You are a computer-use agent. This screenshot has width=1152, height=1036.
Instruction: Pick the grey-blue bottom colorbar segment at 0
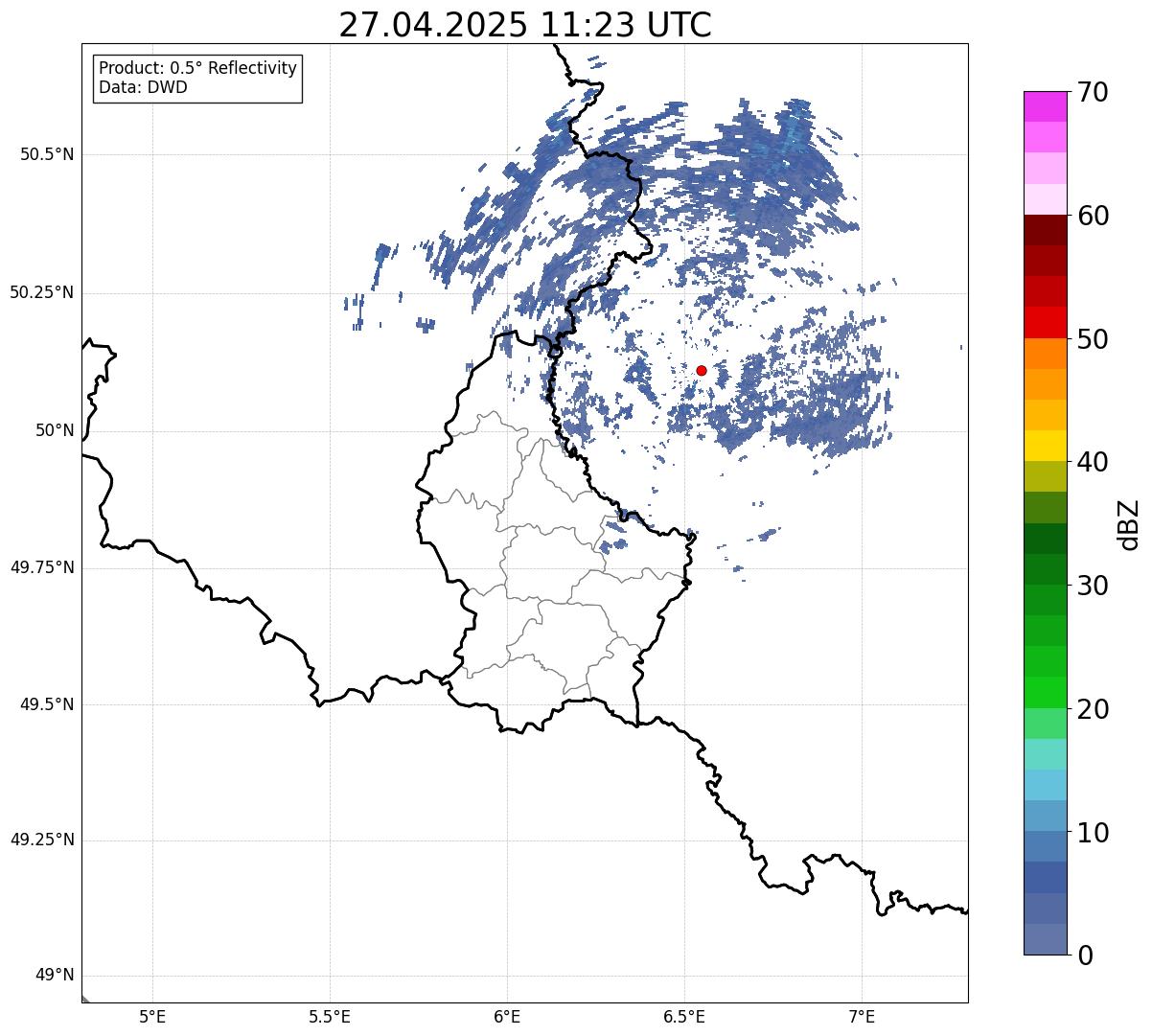(1045, 939)
